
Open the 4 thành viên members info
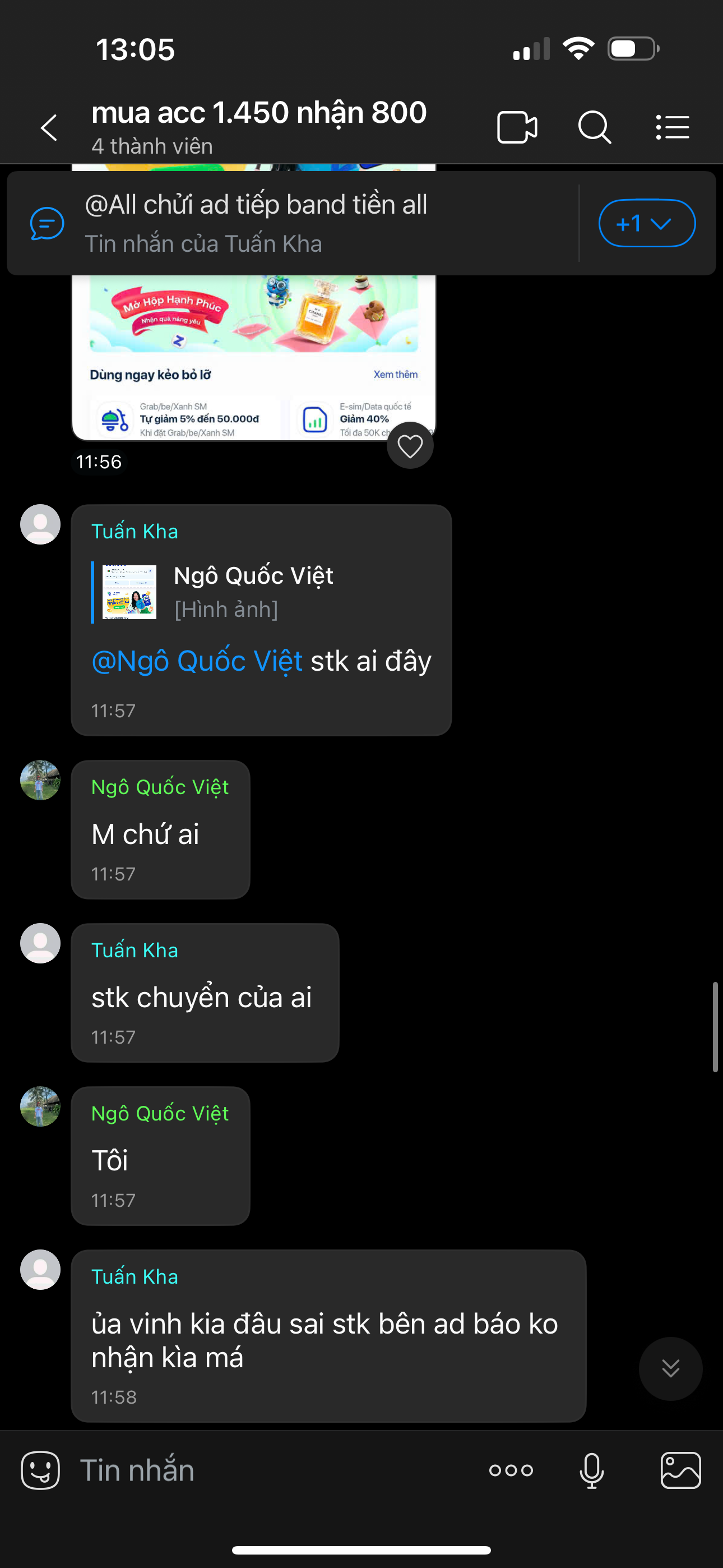[x=152, y=146]
